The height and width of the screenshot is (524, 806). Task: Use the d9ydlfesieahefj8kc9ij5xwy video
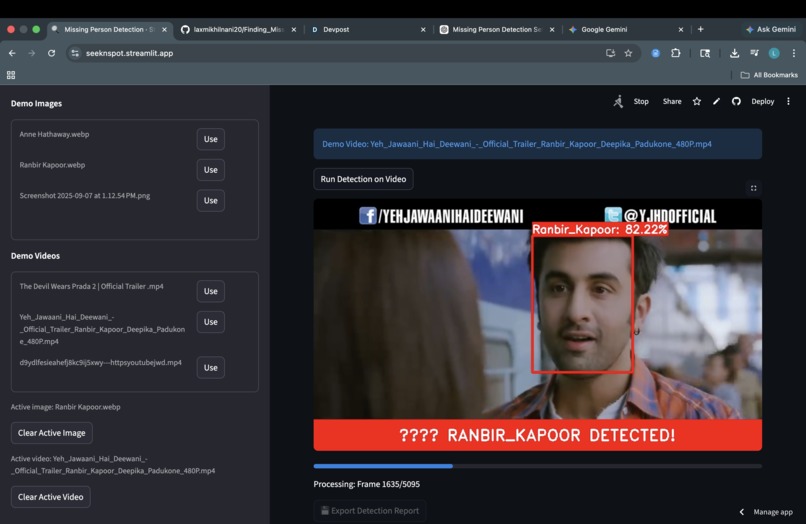(x=210, y=368)
